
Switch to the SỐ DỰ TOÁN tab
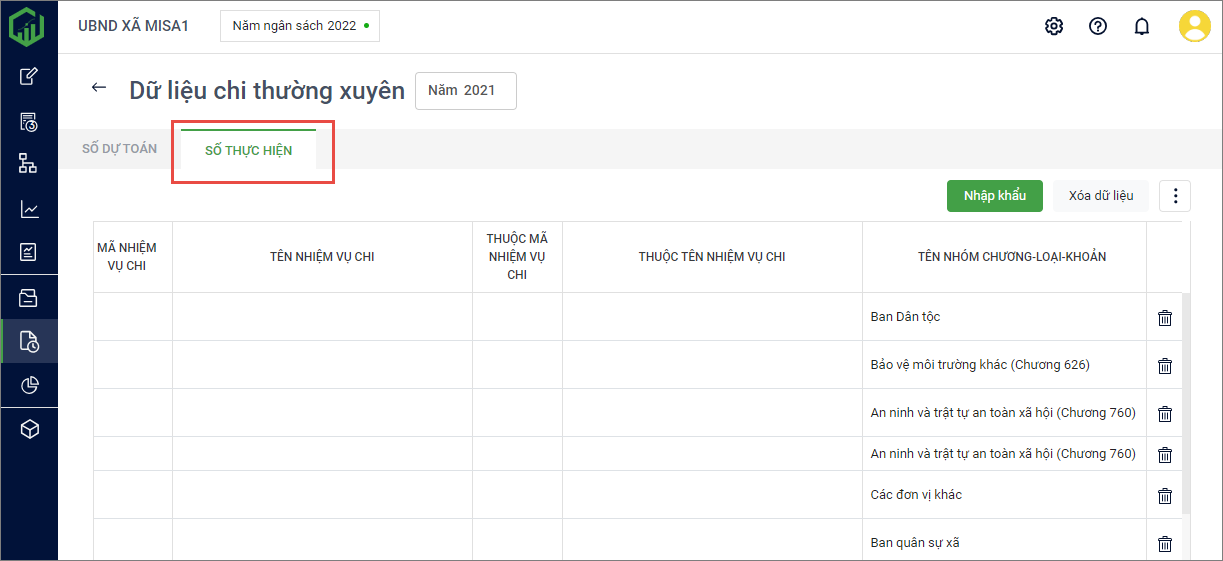119,149
